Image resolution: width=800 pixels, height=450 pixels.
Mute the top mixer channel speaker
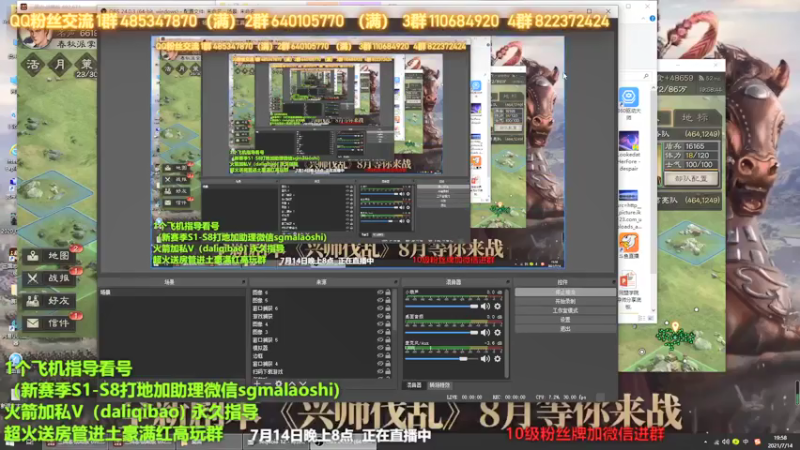pyautogui.click(x=485, y=306)
